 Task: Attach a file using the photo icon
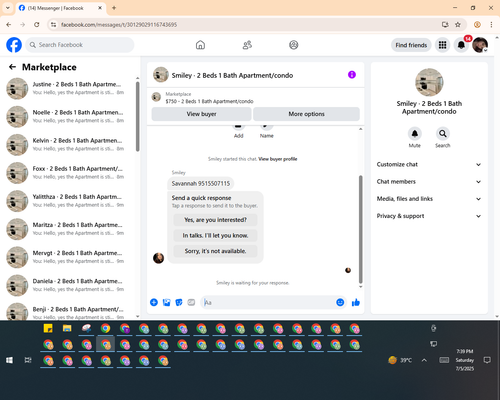166,302
